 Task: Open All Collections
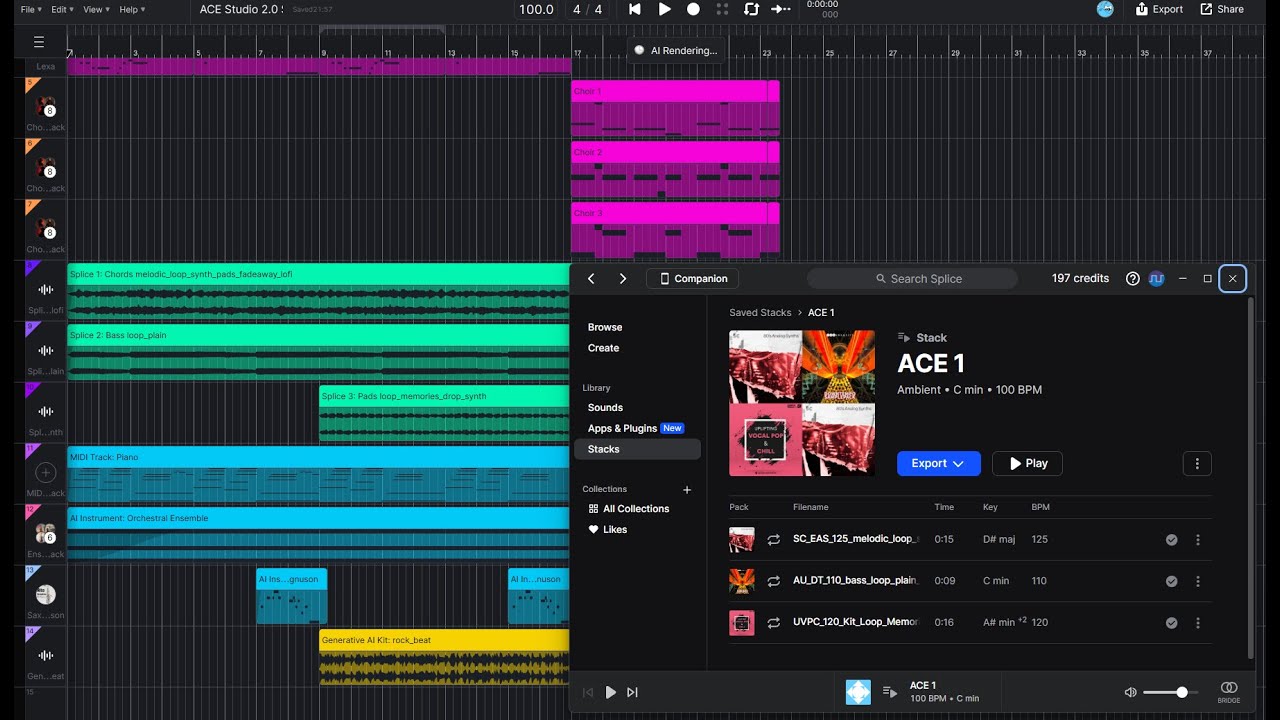[x=628, y=509]
